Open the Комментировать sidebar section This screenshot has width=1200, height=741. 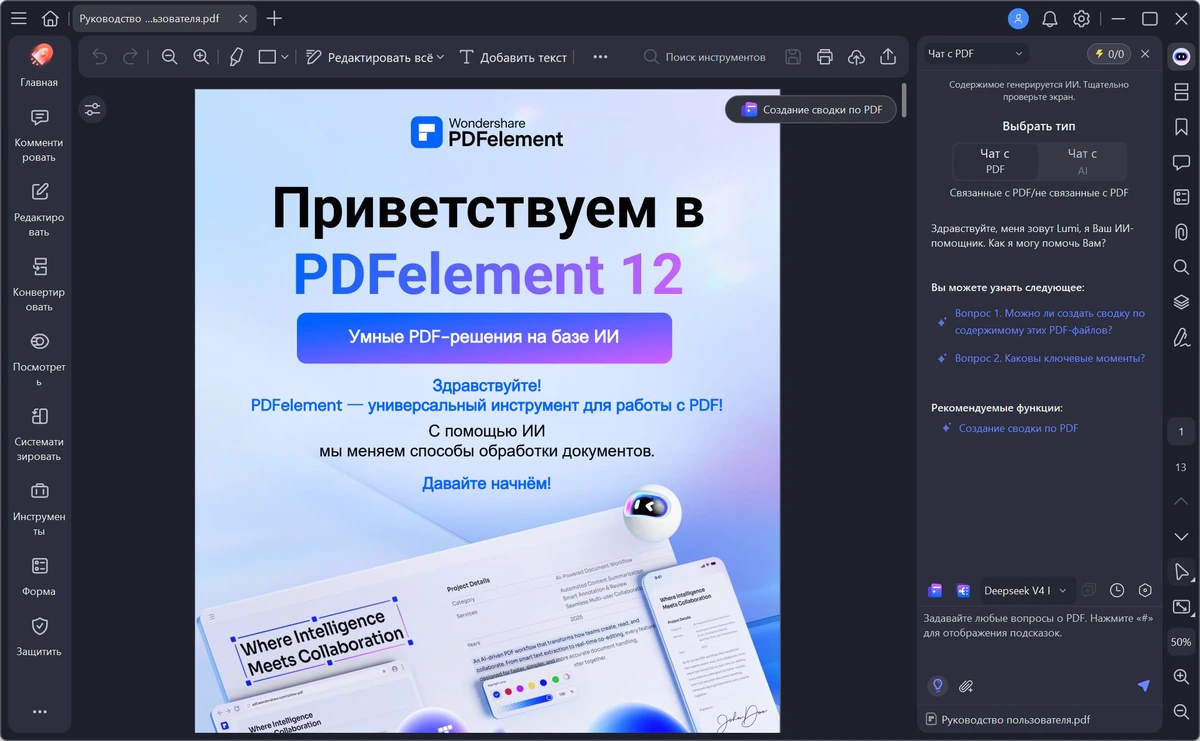point(39,135)
